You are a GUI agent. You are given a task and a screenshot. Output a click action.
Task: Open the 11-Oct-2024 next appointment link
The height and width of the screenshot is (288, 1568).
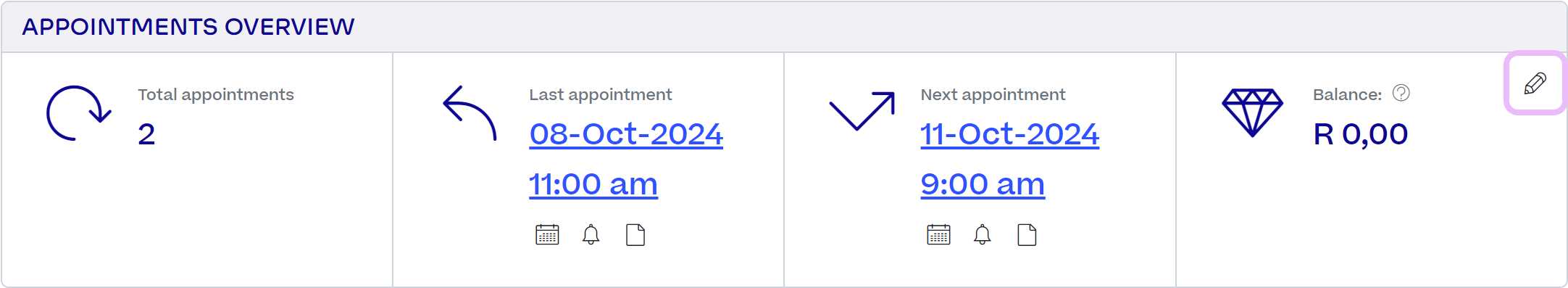pyautogui.click(x=1009, y=134)
